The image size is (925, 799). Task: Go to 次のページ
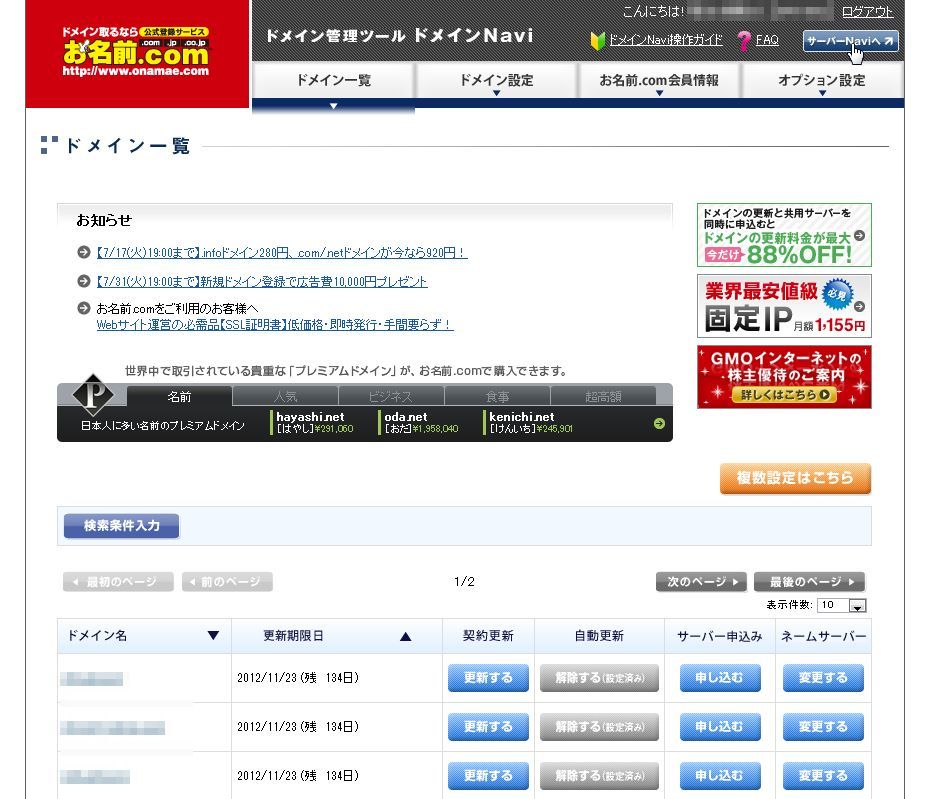coord(701,582)
